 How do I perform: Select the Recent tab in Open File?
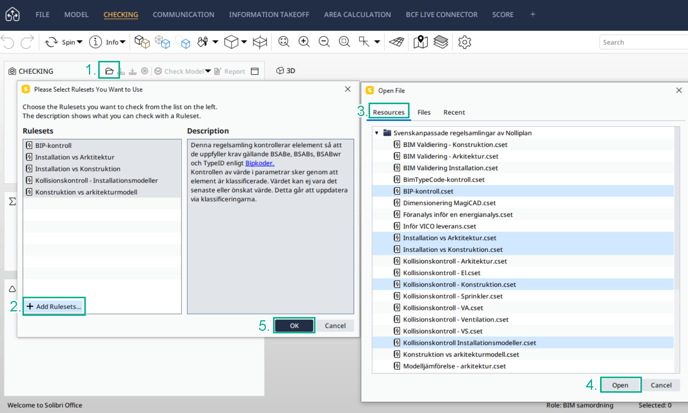tap(454, 112)
